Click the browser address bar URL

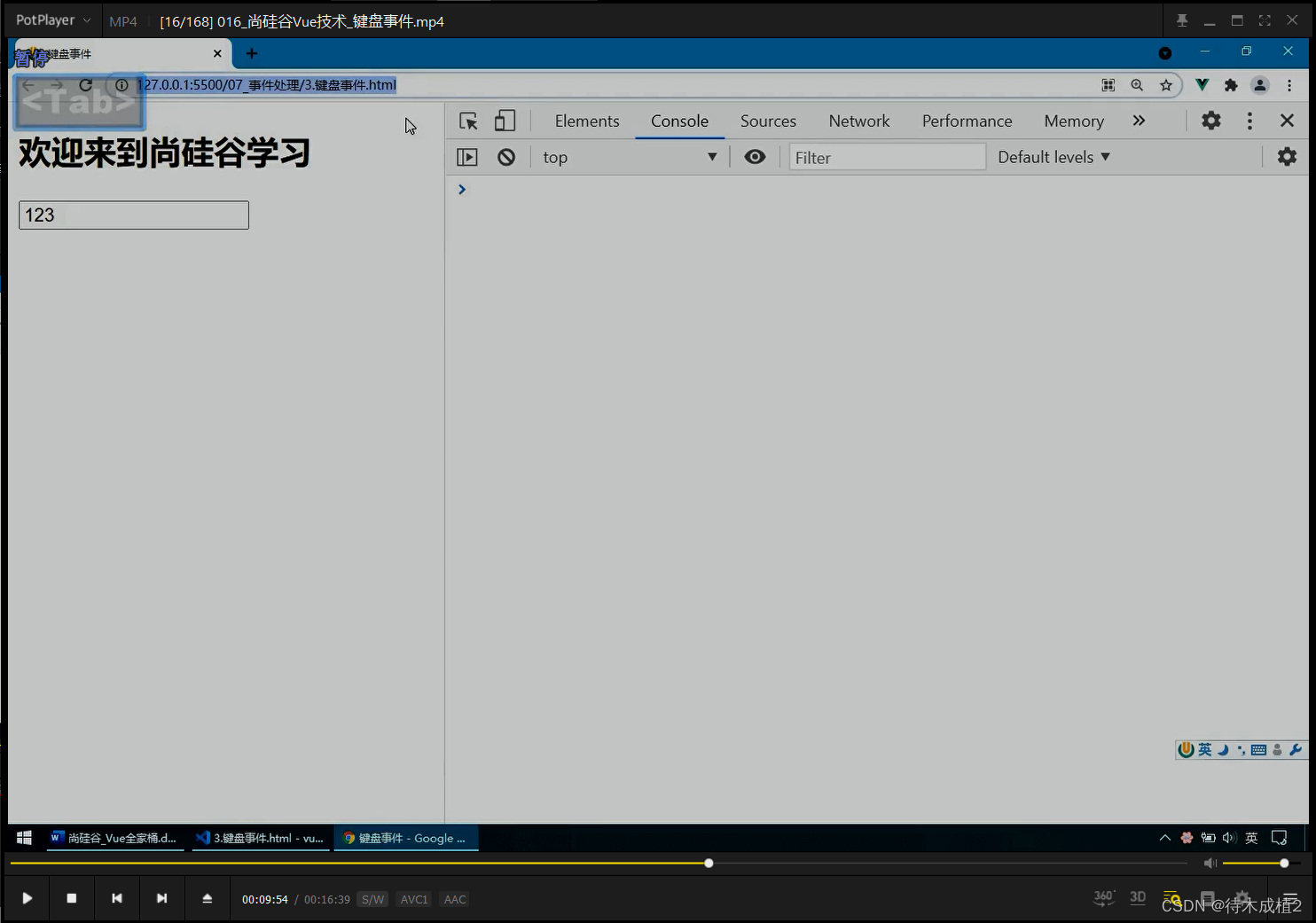tap(269, 85)
